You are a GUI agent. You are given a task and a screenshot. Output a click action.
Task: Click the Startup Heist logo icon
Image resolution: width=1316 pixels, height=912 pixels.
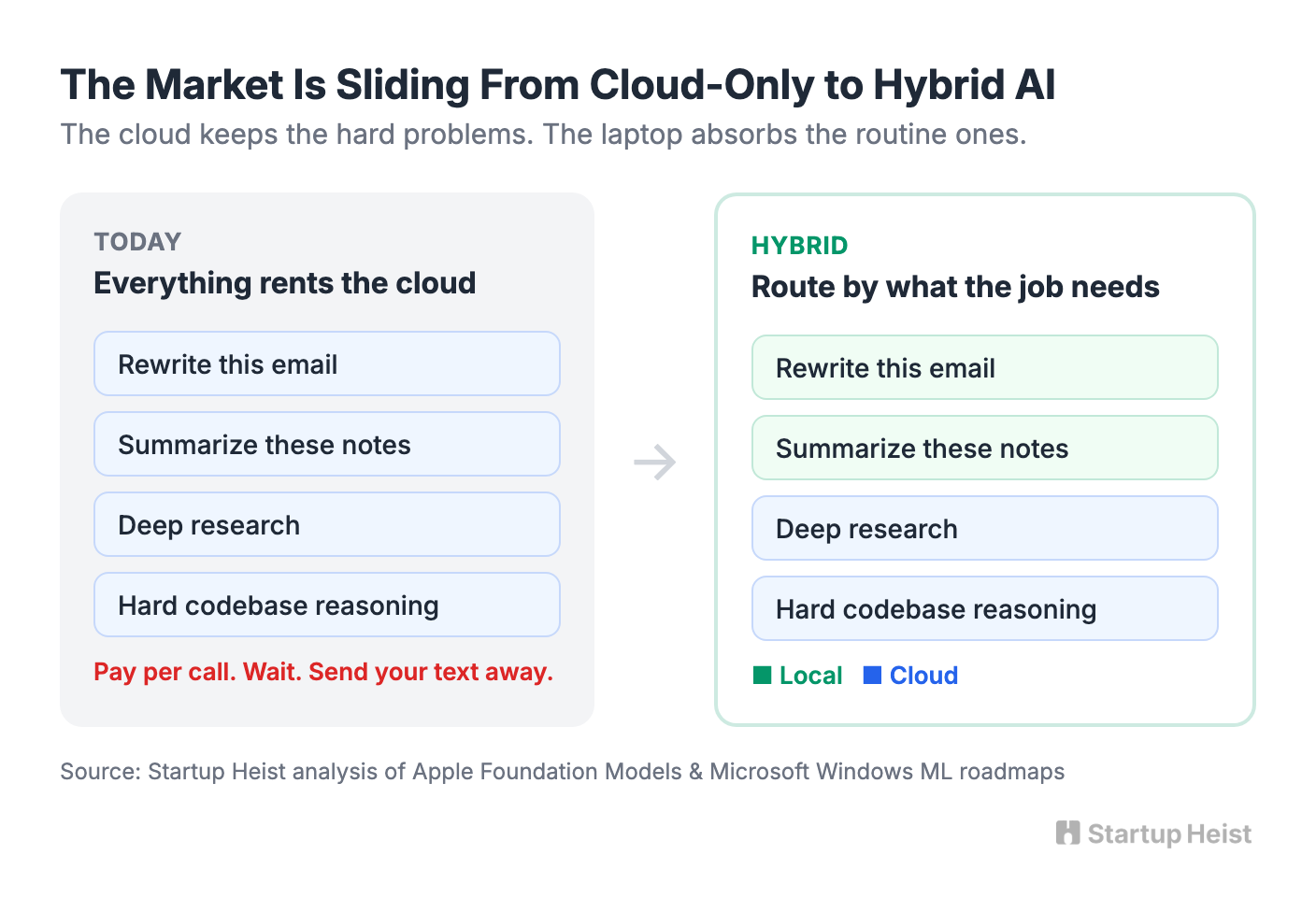pos(1067,833)
